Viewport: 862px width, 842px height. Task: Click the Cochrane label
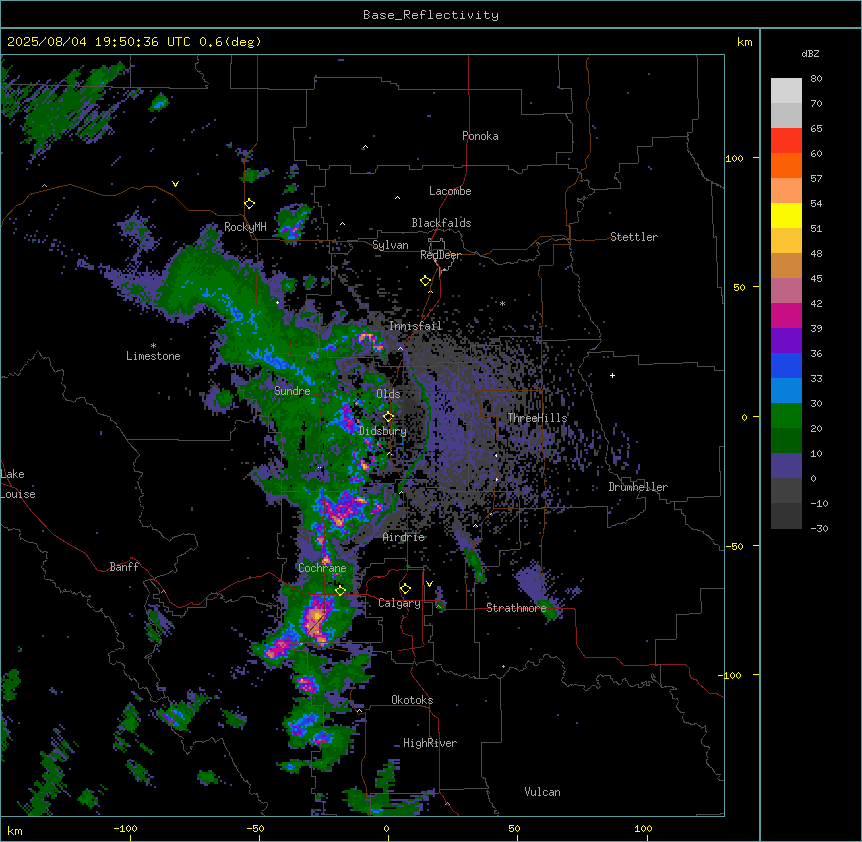coord(322,568)
